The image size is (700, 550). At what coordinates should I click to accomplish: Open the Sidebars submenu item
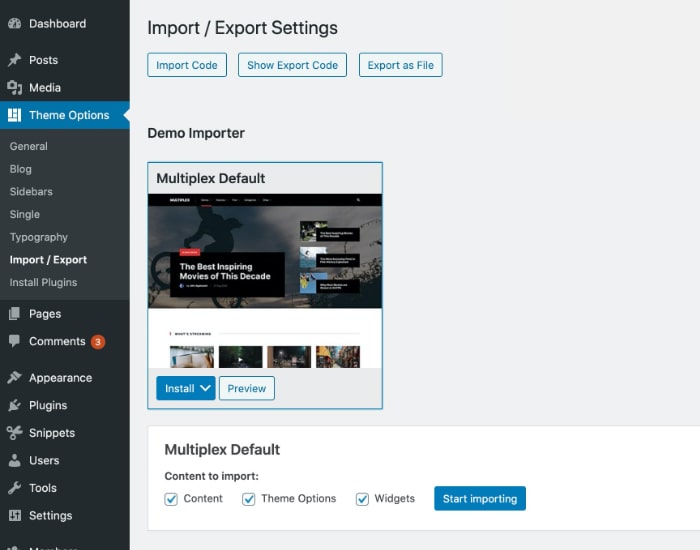31,192
